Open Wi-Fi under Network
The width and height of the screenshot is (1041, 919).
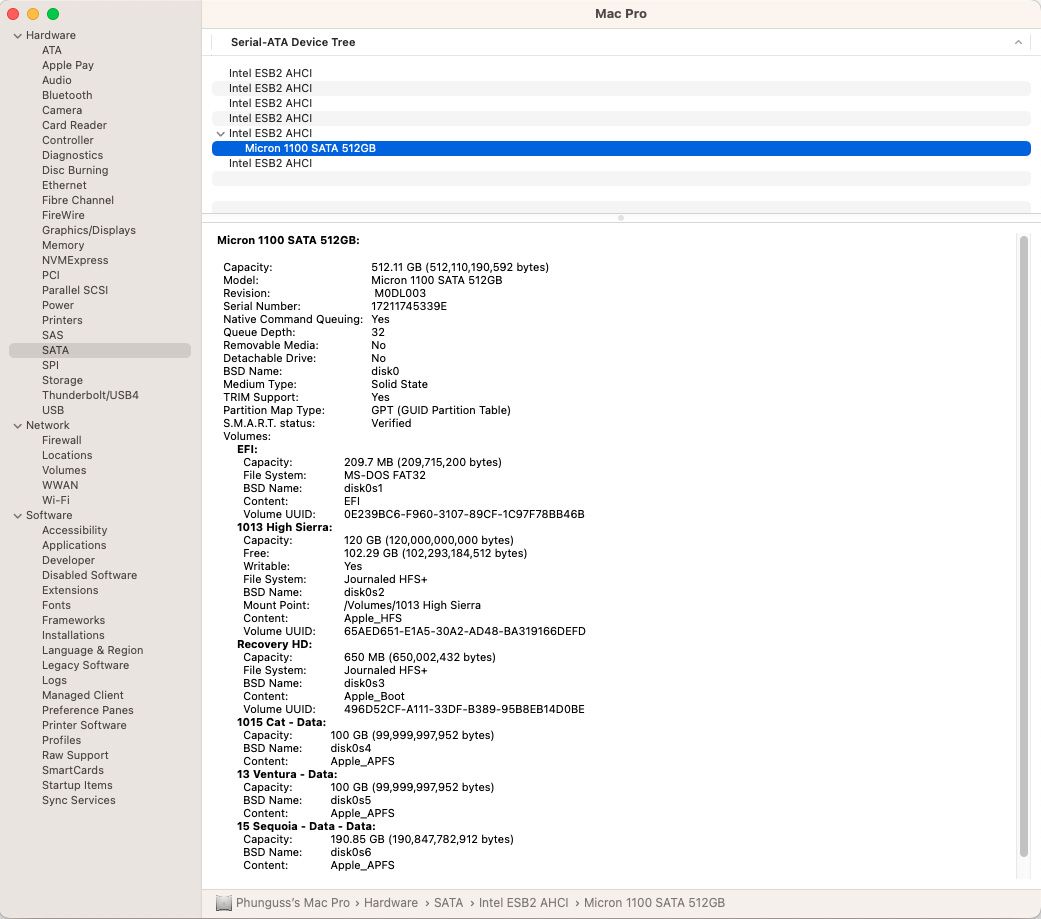point(56,500)
